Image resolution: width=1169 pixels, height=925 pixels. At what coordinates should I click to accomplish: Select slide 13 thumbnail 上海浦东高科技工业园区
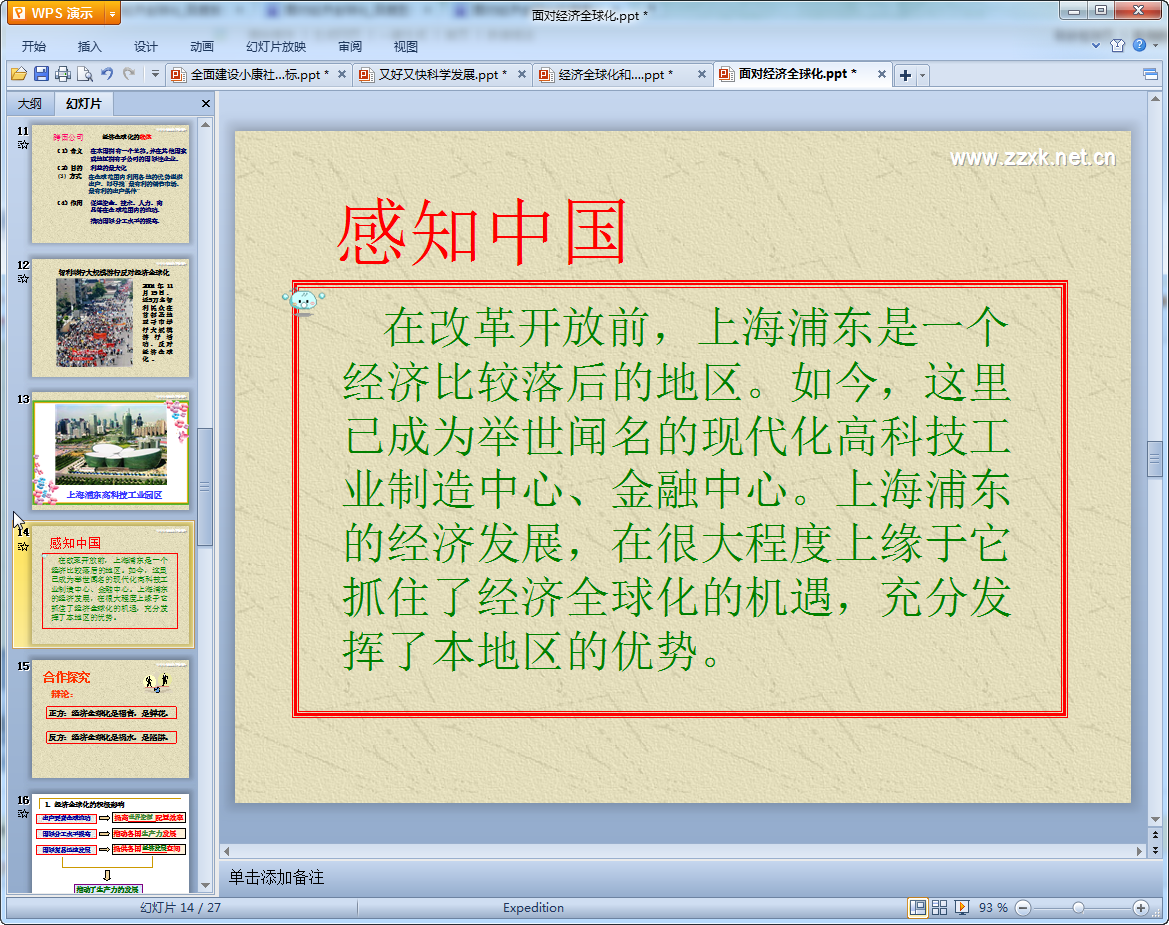[x=110, y=452]
